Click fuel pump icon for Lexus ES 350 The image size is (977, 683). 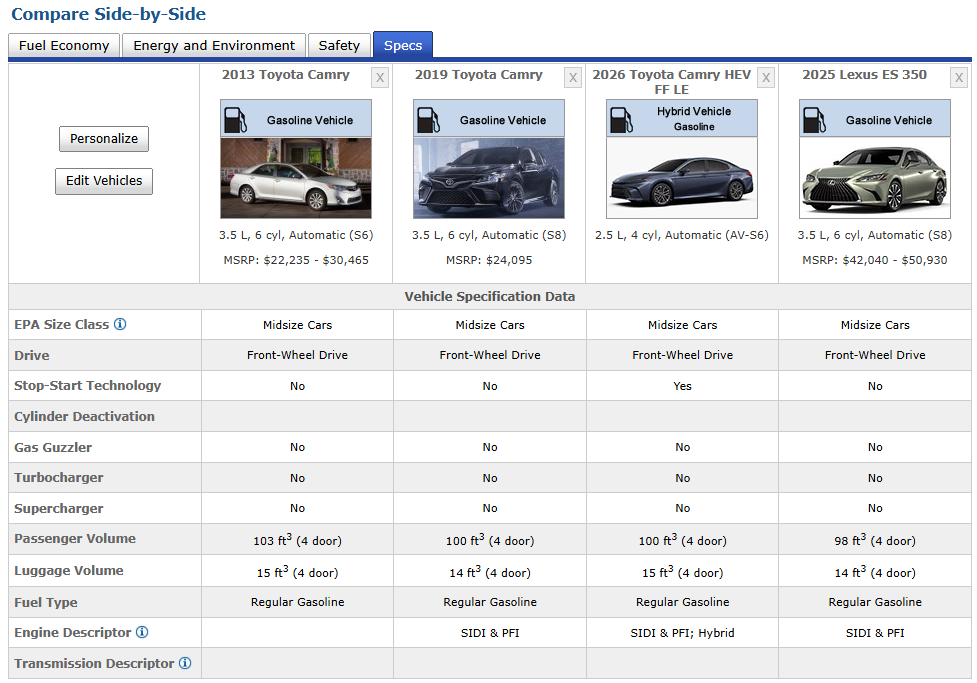pyautogui.click(x=814, y=119)
